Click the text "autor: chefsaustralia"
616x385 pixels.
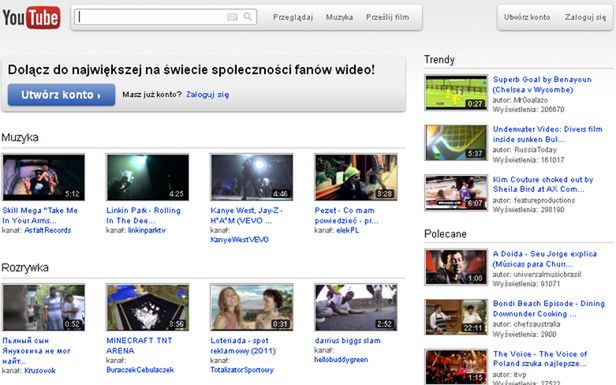point(526,324)
